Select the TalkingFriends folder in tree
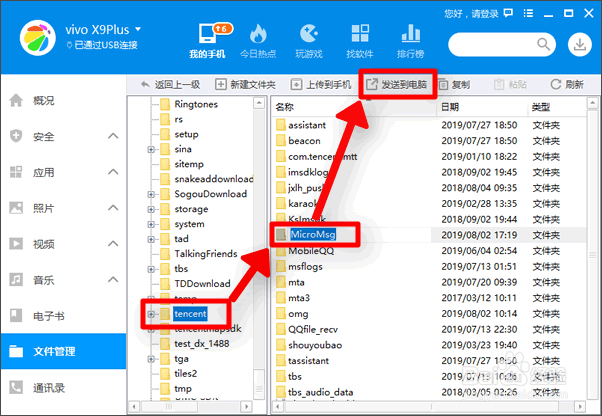Screen dimensions: 602x416 point(205,254)
